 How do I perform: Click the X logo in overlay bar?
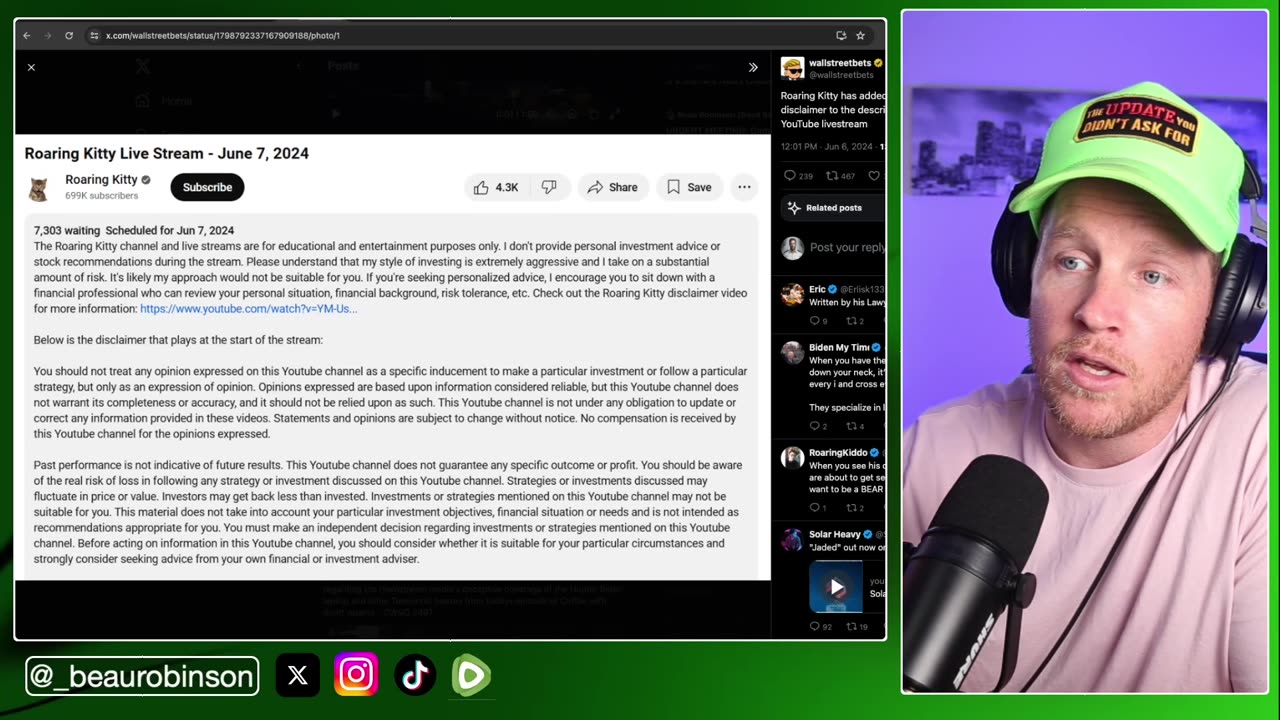coord(297,676)
